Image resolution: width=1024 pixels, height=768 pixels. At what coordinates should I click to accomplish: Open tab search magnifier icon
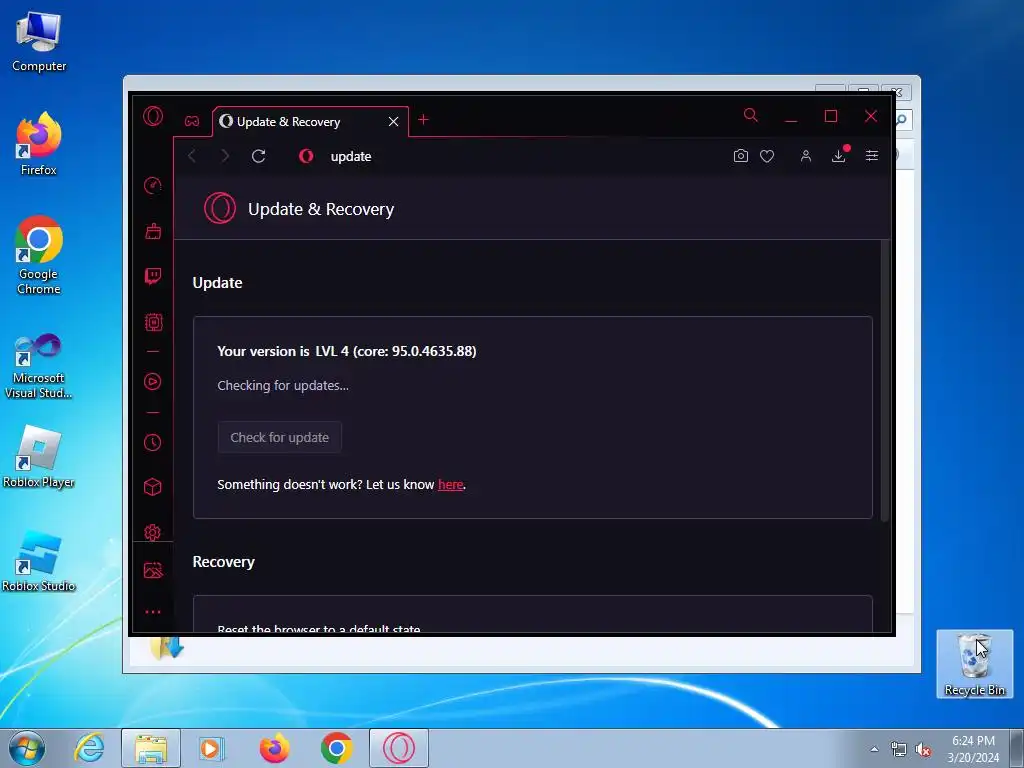click(x=751, y=116)
